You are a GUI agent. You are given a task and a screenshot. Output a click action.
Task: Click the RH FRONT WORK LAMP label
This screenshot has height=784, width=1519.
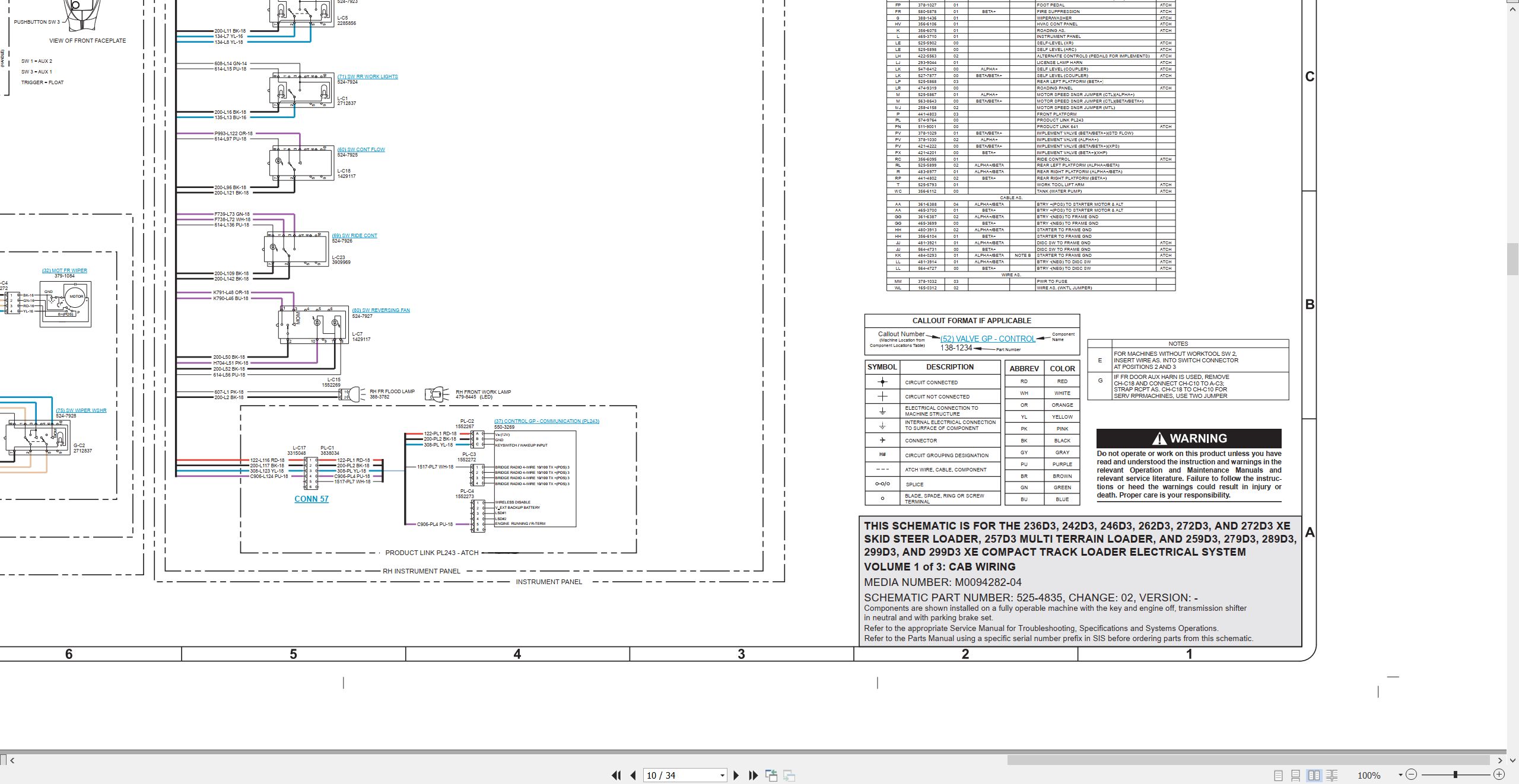[x=483, y=392]
